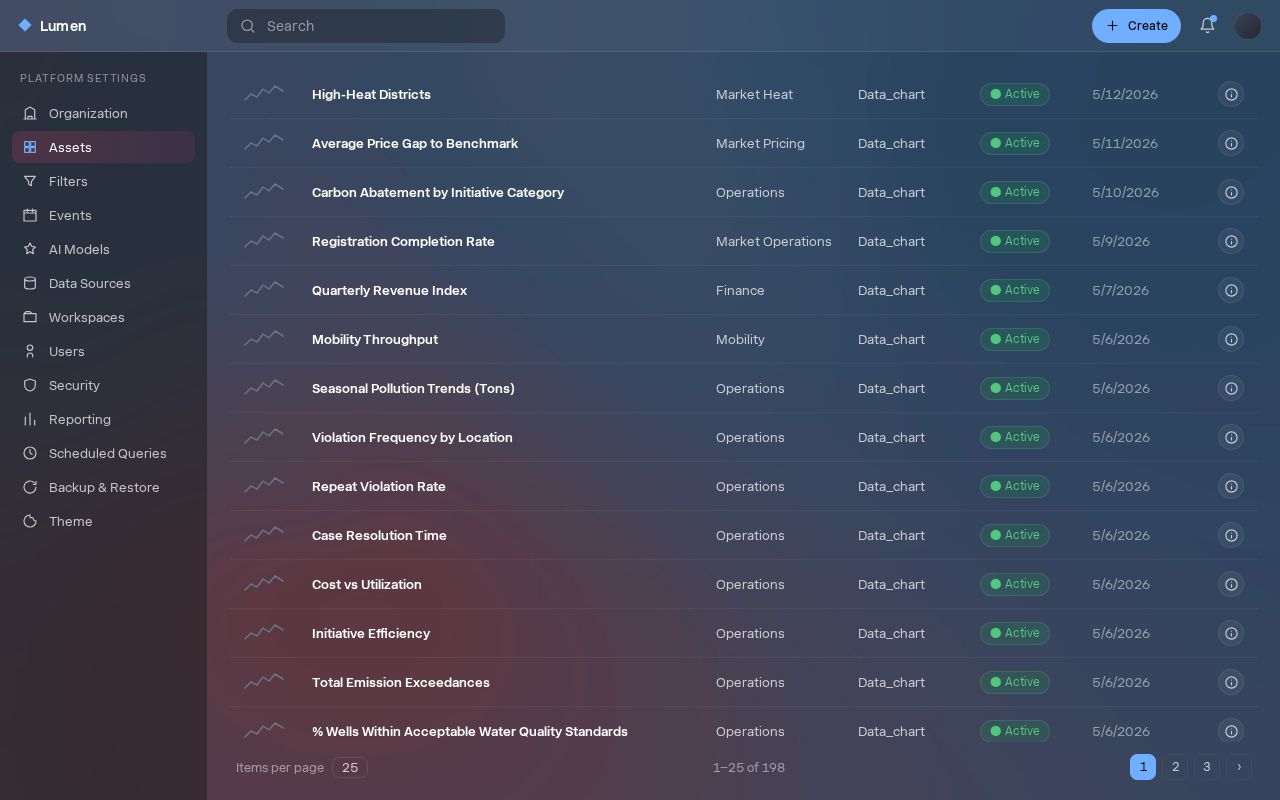Click Violation Frequency by Location name
1280x800 pixels.
click(x=412, y=437)
